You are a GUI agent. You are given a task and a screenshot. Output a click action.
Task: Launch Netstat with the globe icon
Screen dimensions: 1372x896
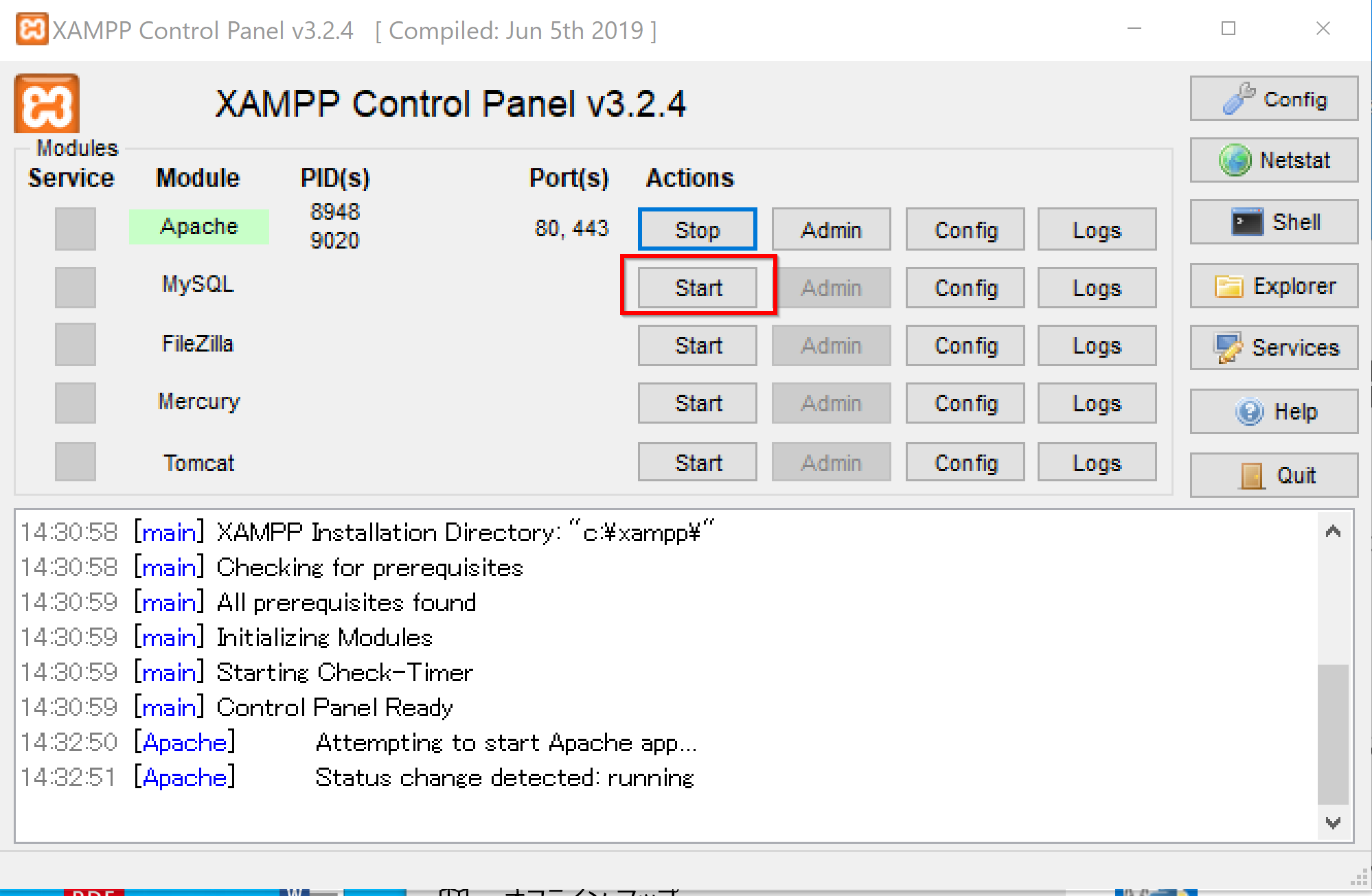[1274, 160]
